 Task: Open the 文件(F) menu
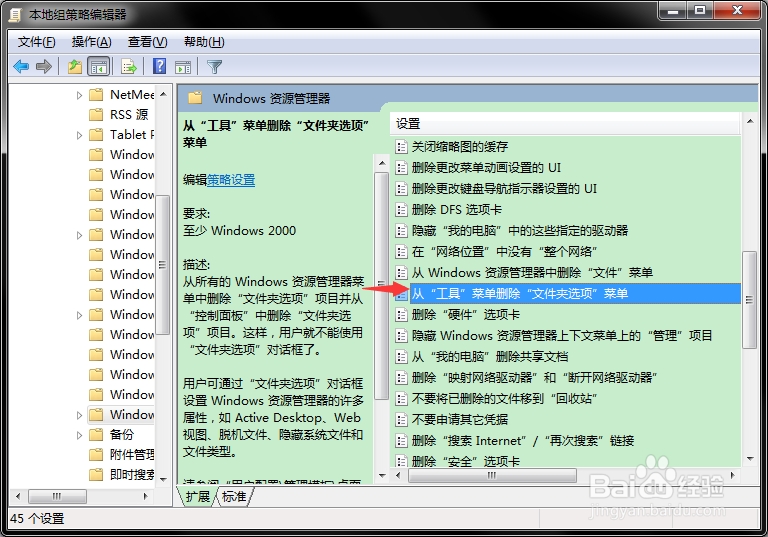click(37, 42)
